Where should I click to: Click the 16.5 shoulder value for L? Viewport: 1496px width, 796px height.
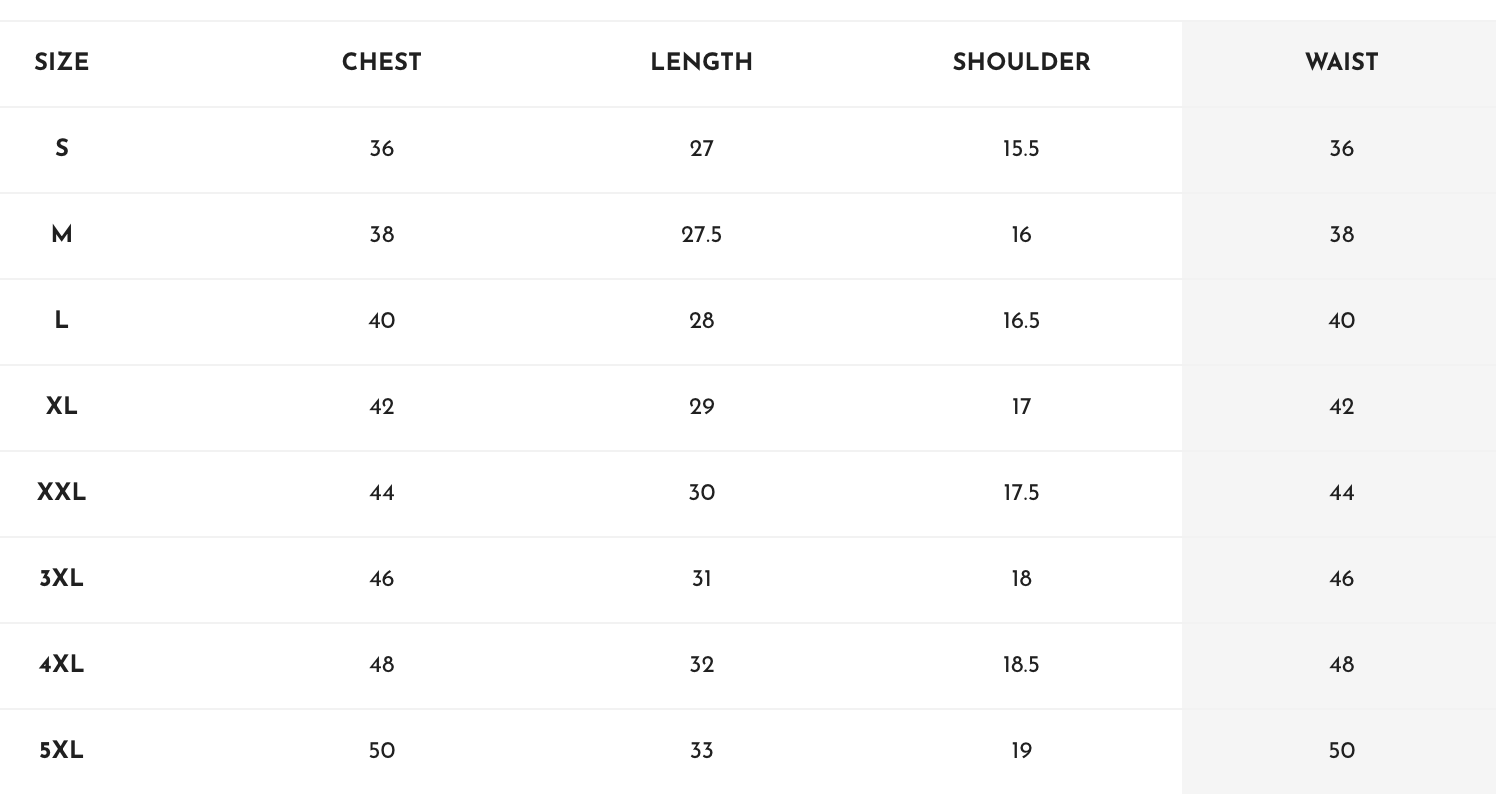(x=1021, y=321)
